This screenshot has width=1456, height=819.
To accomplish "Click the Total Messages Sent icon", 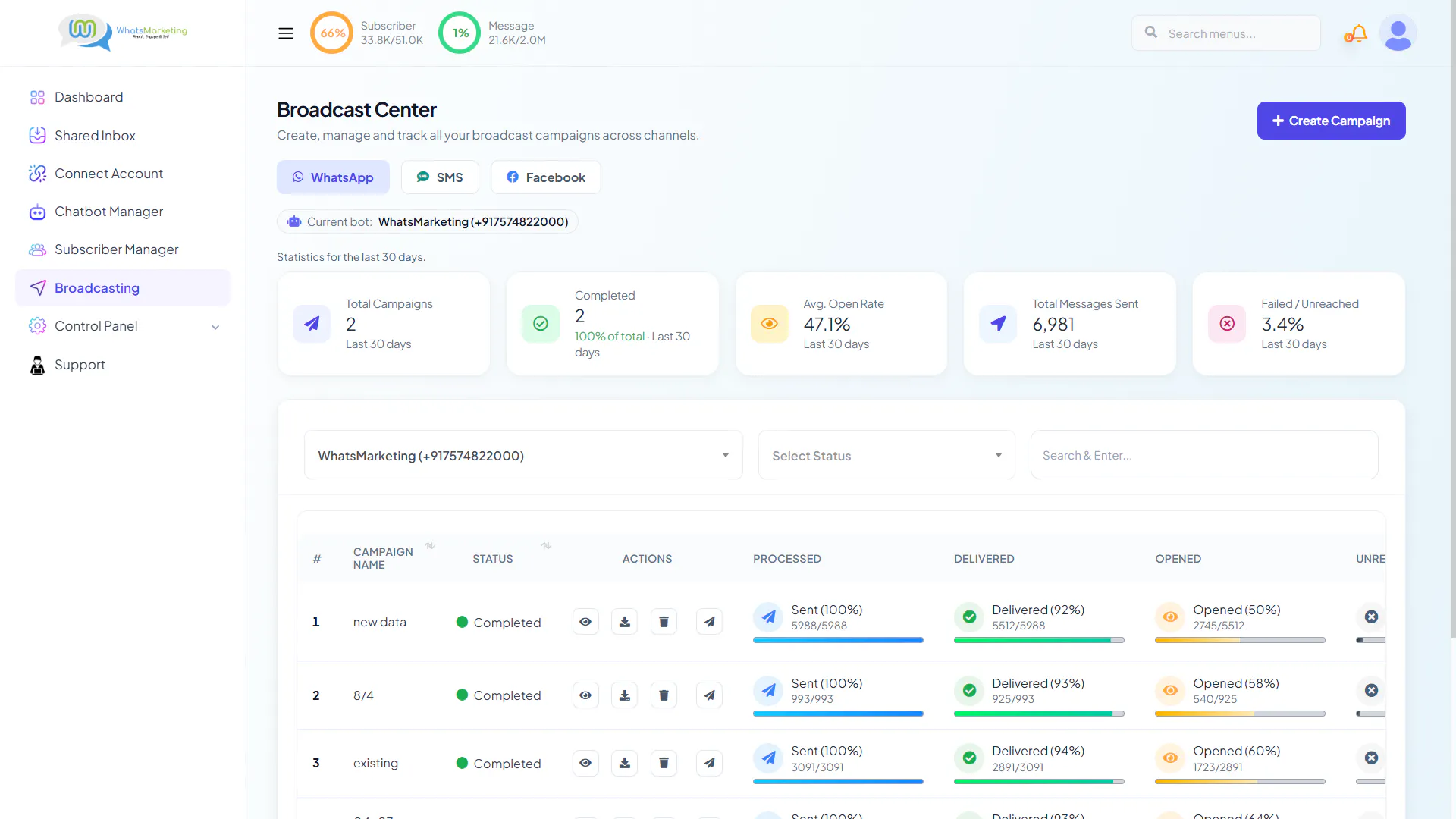I will point(998,324).
